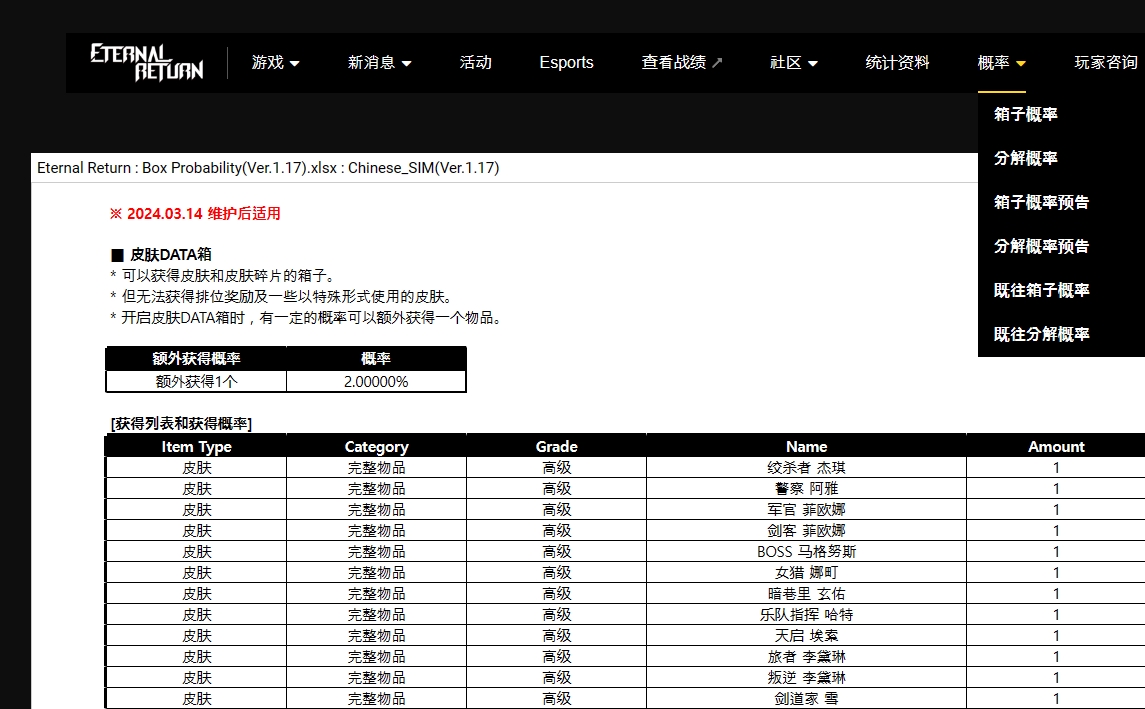Collapse the 概率 dropdown menu

[x=1001, y=63]
